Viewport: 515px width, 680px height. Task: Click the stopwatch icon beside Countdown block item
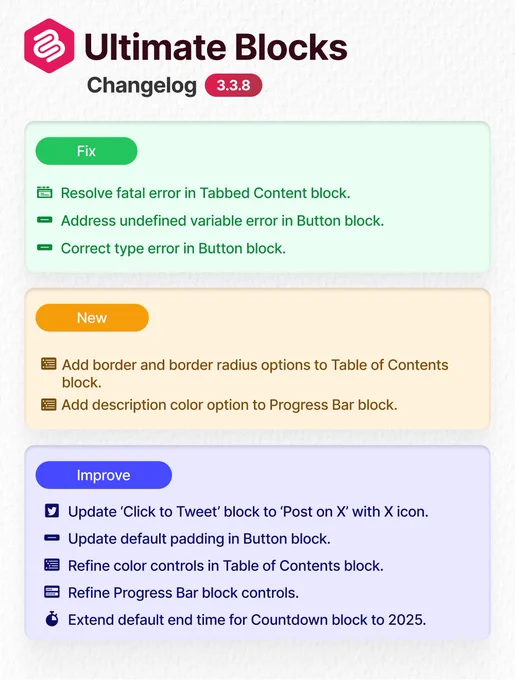(x=52, y=619)
